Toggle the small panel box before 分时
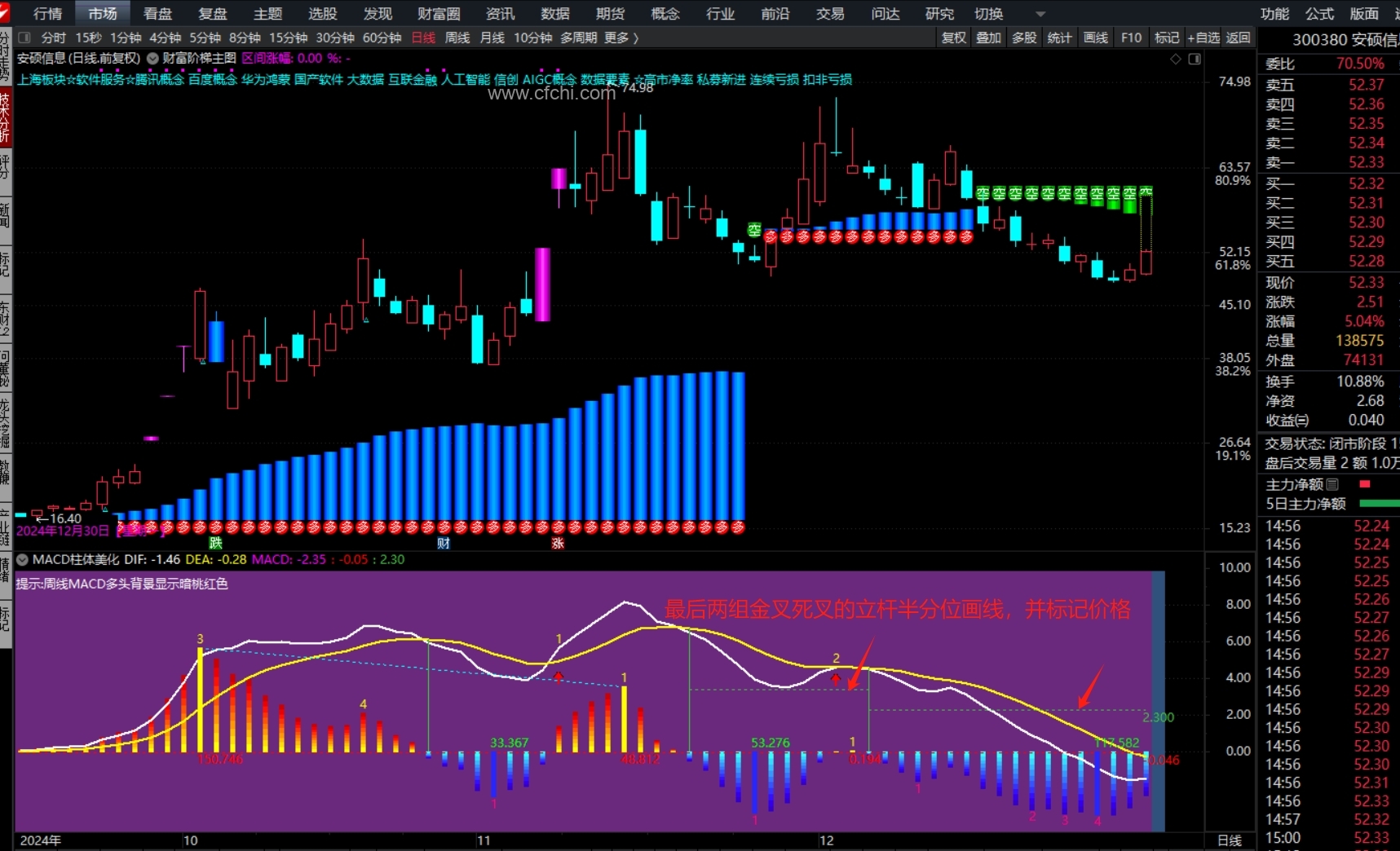Viewport: 1400px width, 851px height. point(24,37)
